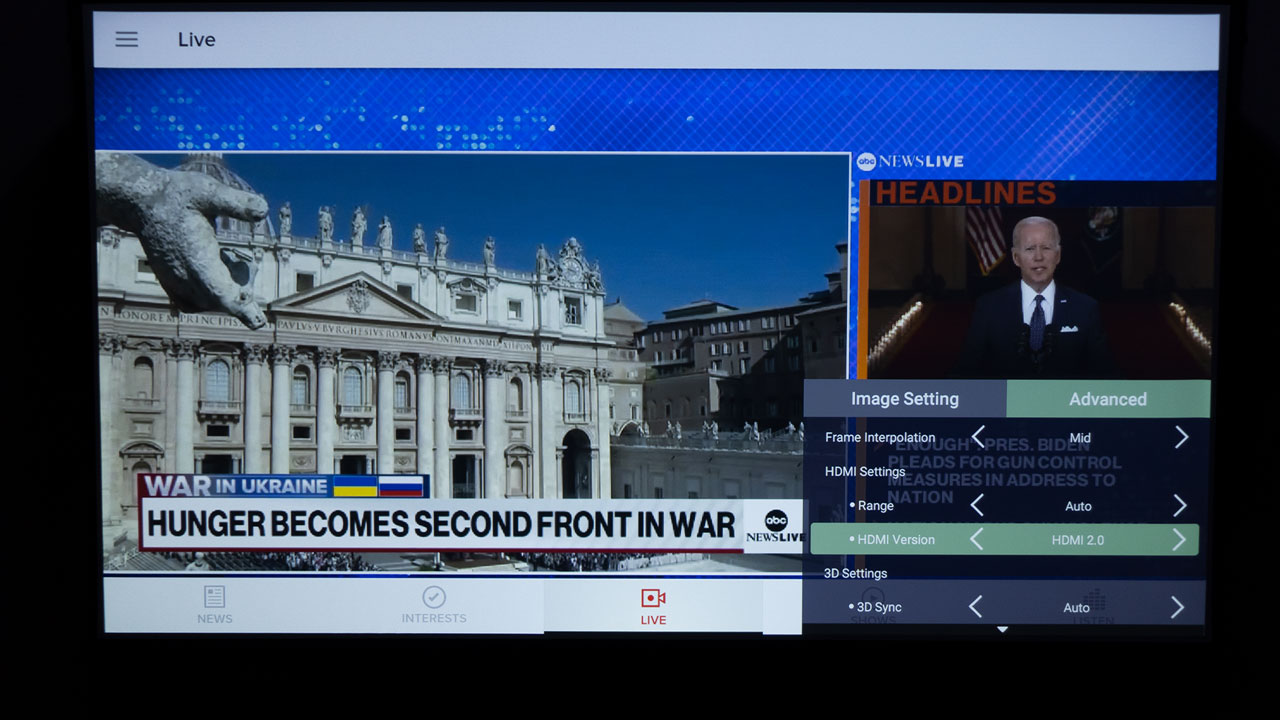Switch to the Image Setting tab
Screen dimensions: 1280x720
pyautogui.click(x=904, y=399)
